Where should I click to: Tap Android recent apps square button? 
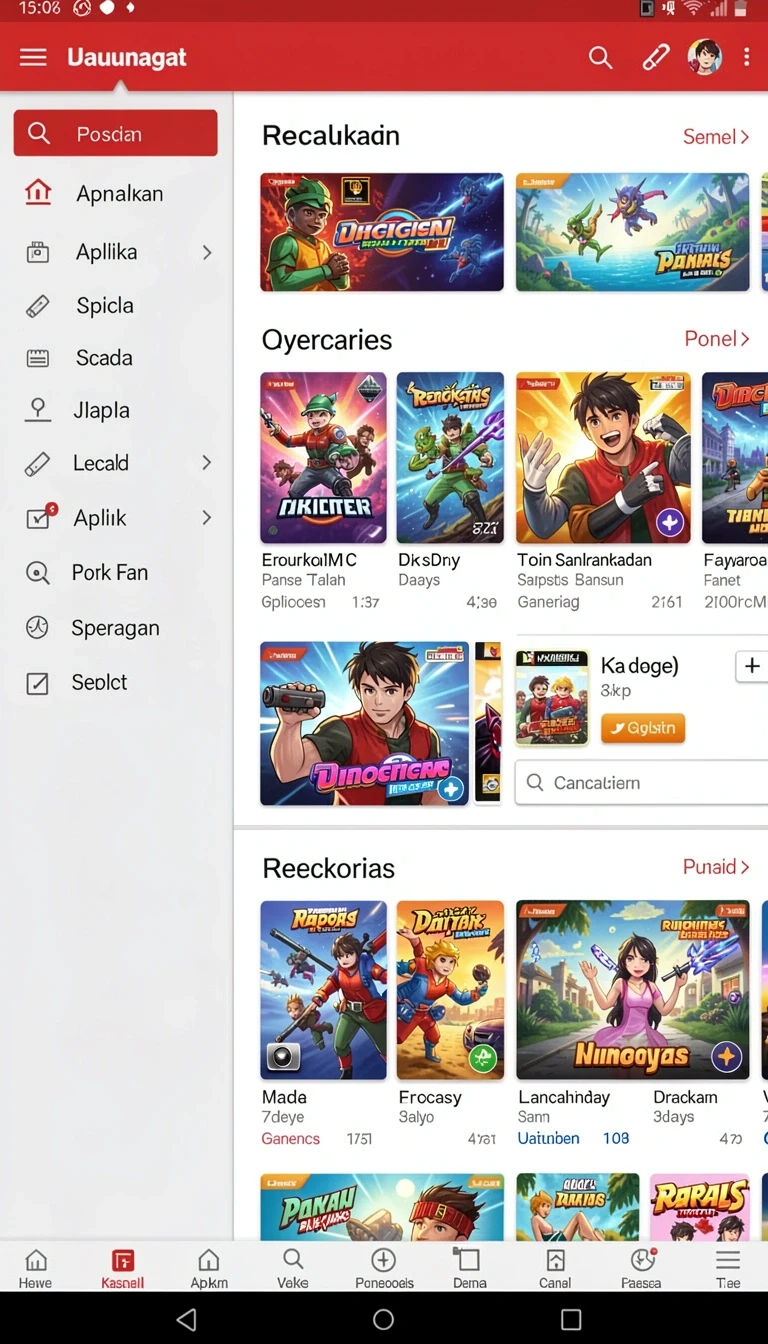point(571,1319)
